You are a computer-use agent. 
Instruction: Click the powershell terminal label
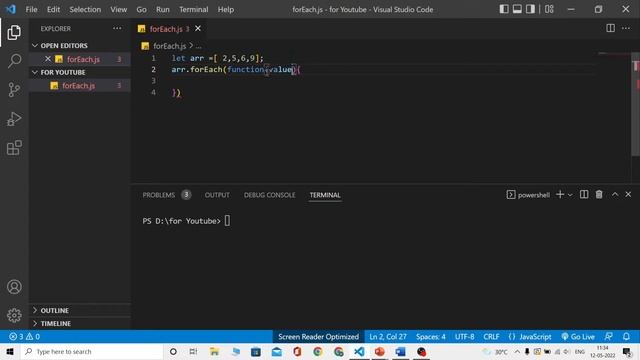click(528, 195)
